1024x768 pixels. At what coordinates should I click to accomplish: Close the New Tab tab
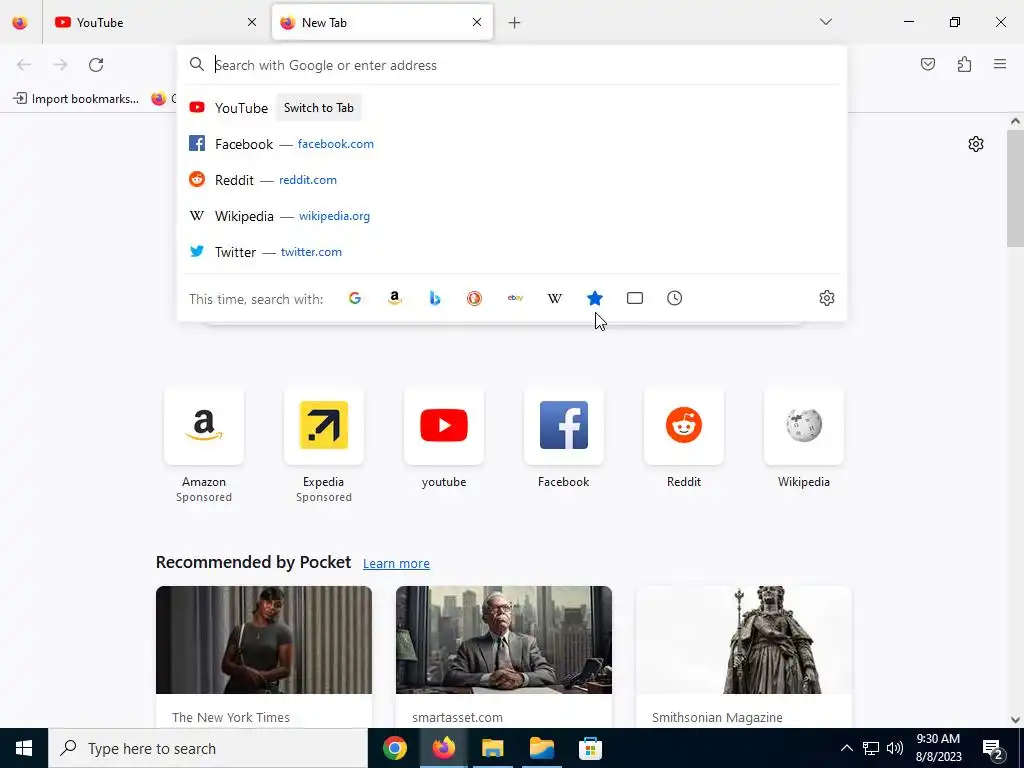point(477,22)
